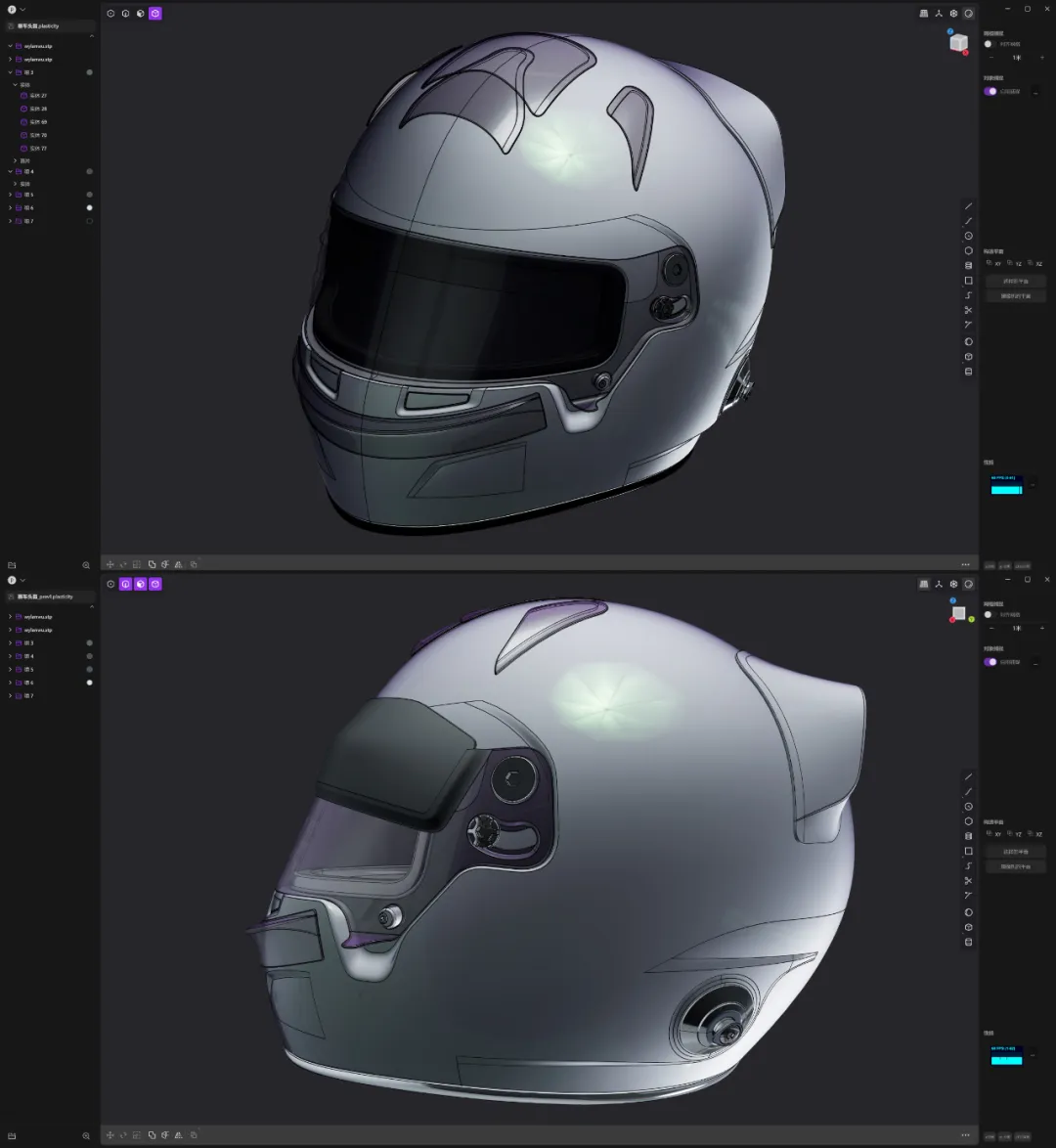Viewport: 1056px width, 1148px height.
Task: Click the Mirror command icon in bottom window
Action: (178, 1135)
